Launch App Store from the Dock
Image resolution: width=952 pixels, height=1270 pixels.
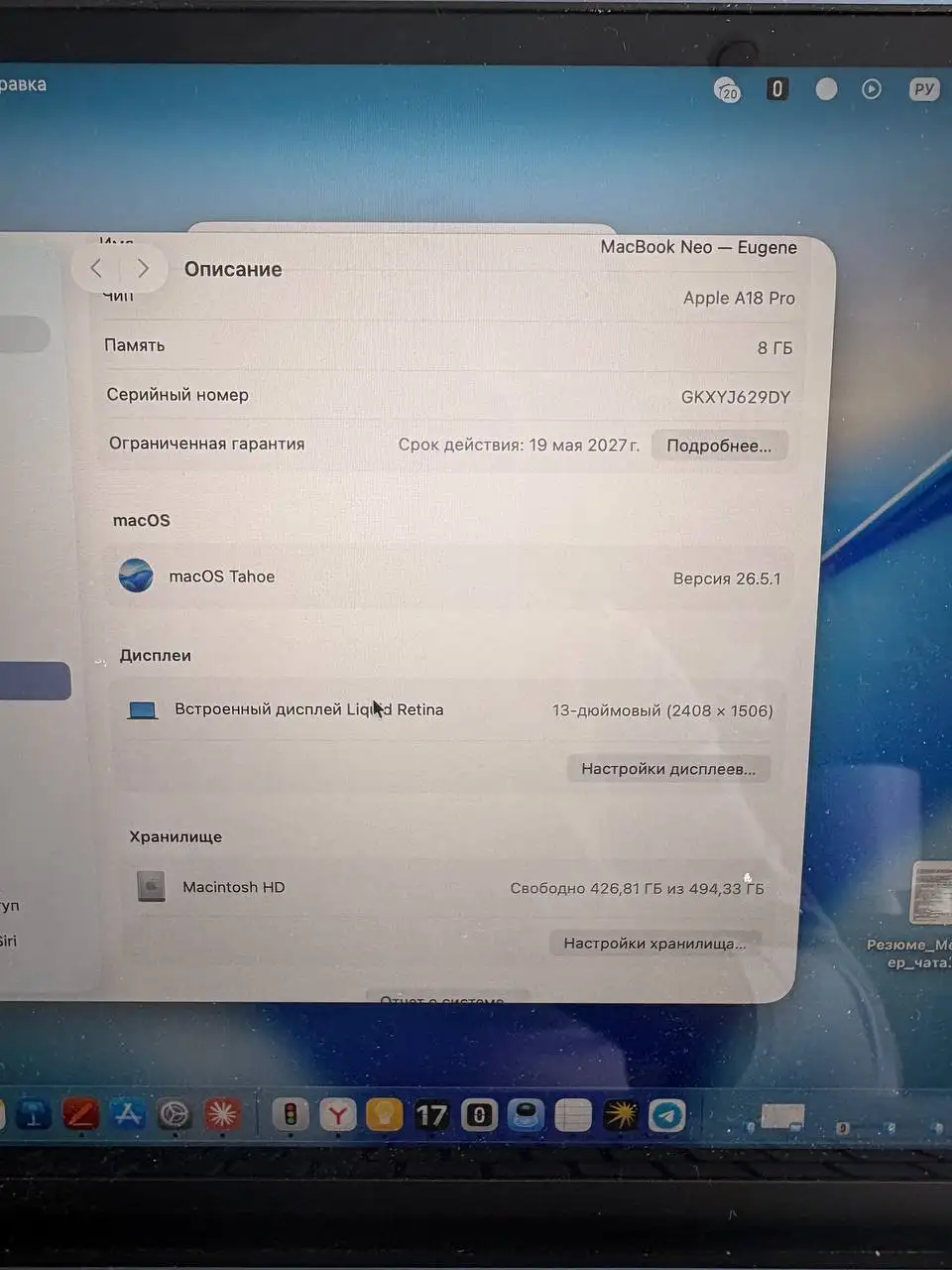click(128, 1115)
